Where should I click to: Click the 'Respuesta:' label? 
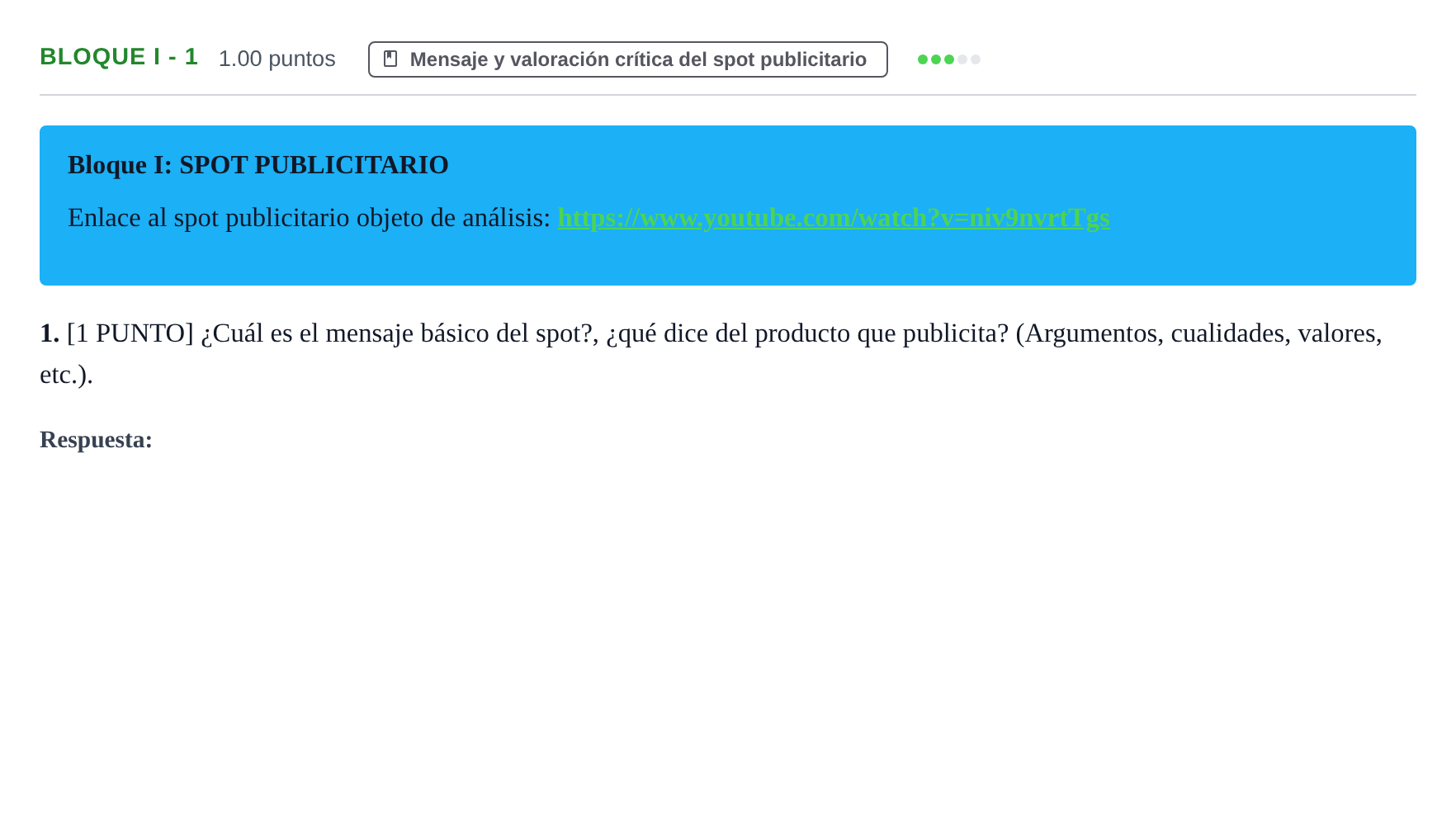click(96, 440)
